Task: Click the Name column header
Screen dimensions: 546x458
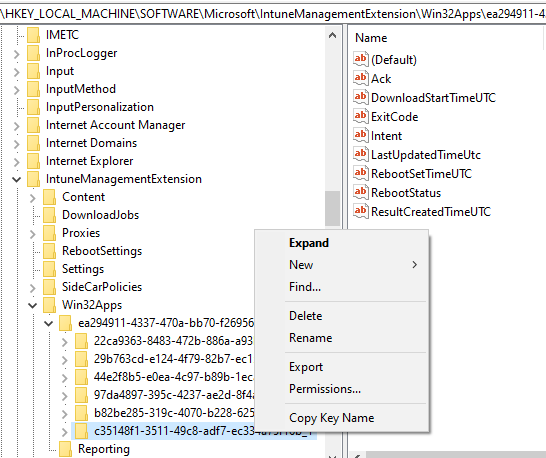Action: [x=371, y=38]
